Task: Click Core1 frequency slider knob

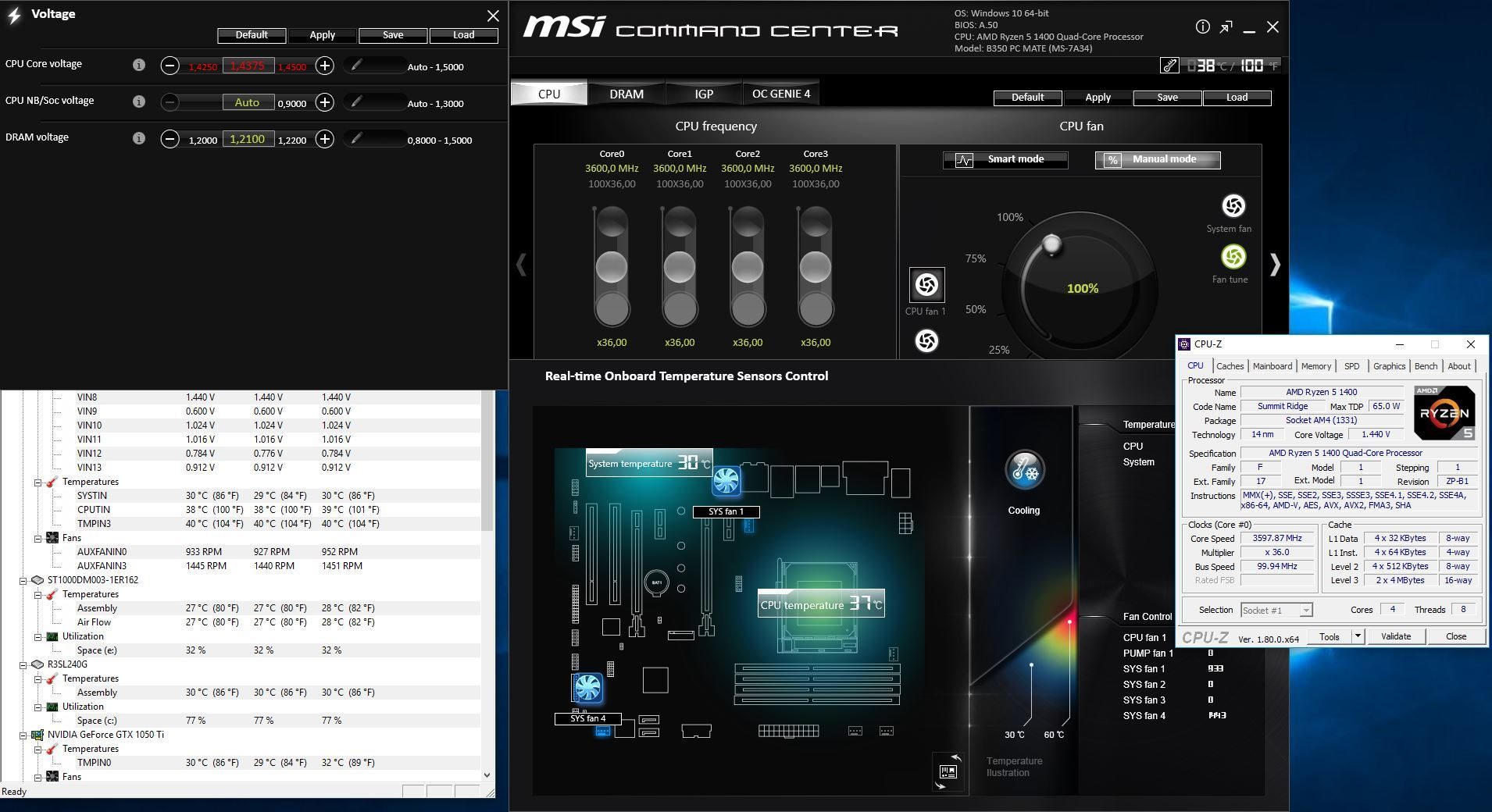Action: tap(680, 267)
